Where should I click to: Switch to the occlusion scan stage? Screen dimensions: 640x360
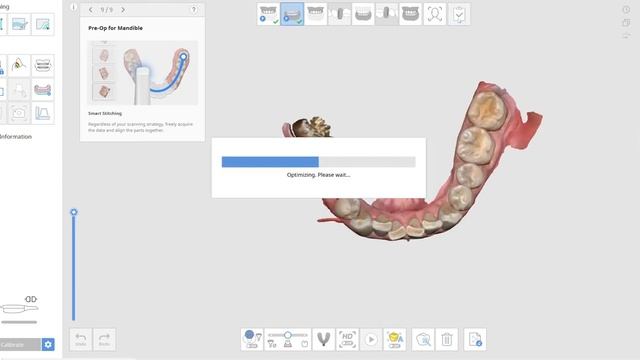click(411, 14)
